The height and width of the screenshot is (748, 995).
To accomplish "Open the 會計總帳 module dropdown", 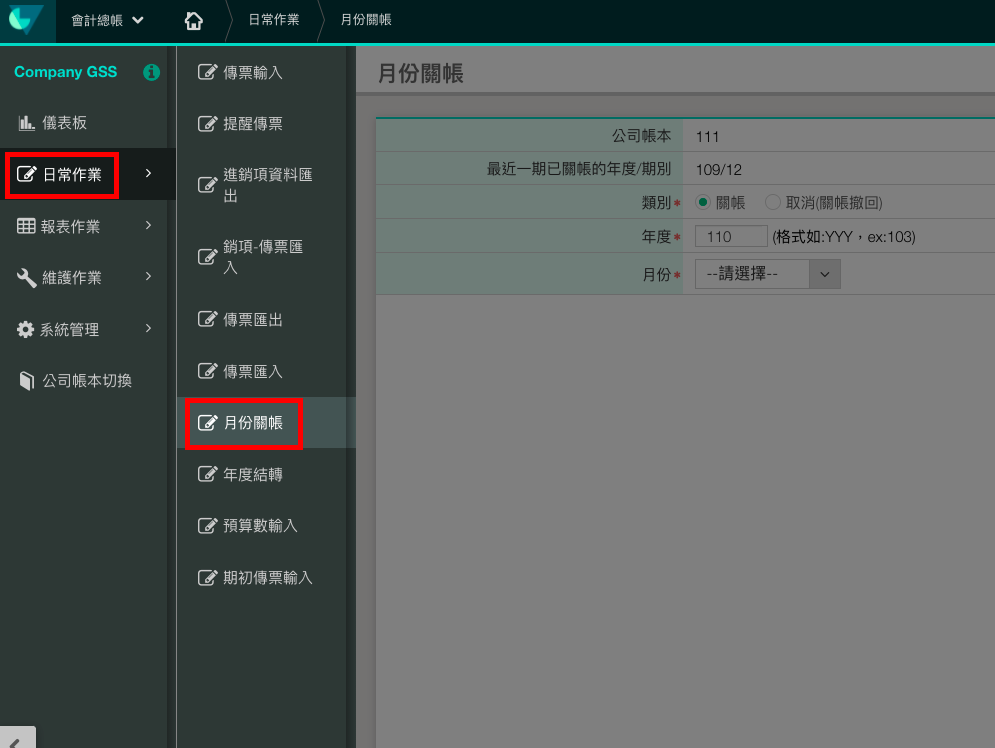I will coord(108,20).
